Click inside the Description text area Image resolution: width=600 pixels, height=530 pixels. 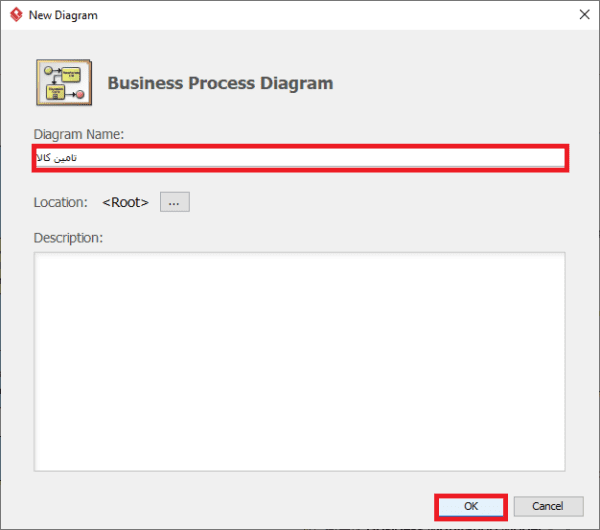[299, 362]
